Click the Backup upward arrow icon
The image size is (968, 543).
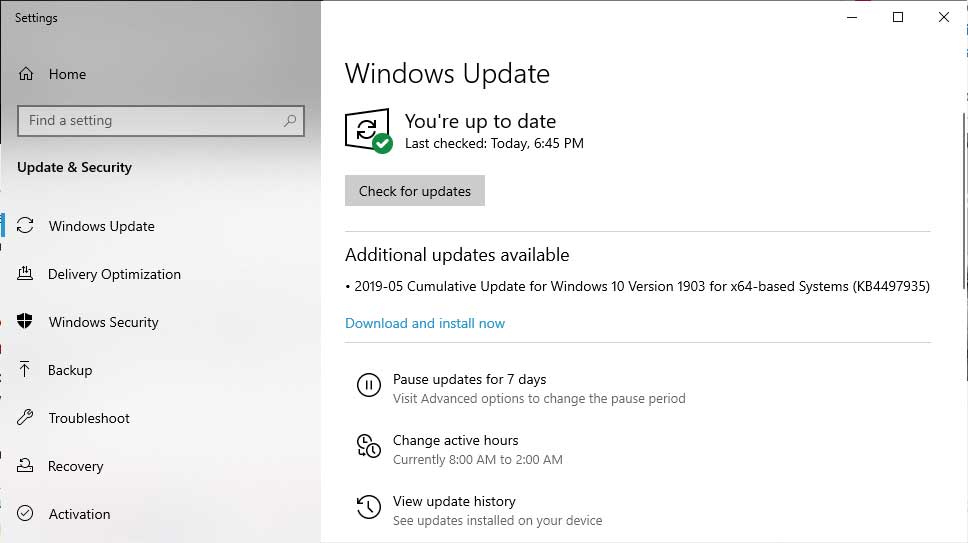[x=24, y=369]
